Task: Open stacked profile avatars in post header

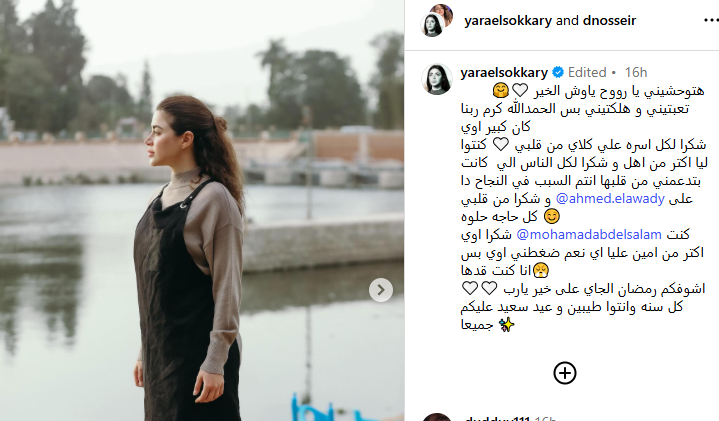Action: 437,20
